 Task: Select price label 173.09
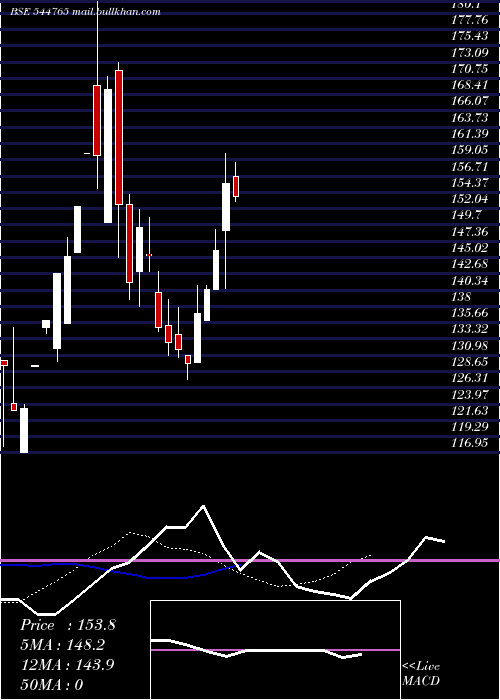pos(469,53)
